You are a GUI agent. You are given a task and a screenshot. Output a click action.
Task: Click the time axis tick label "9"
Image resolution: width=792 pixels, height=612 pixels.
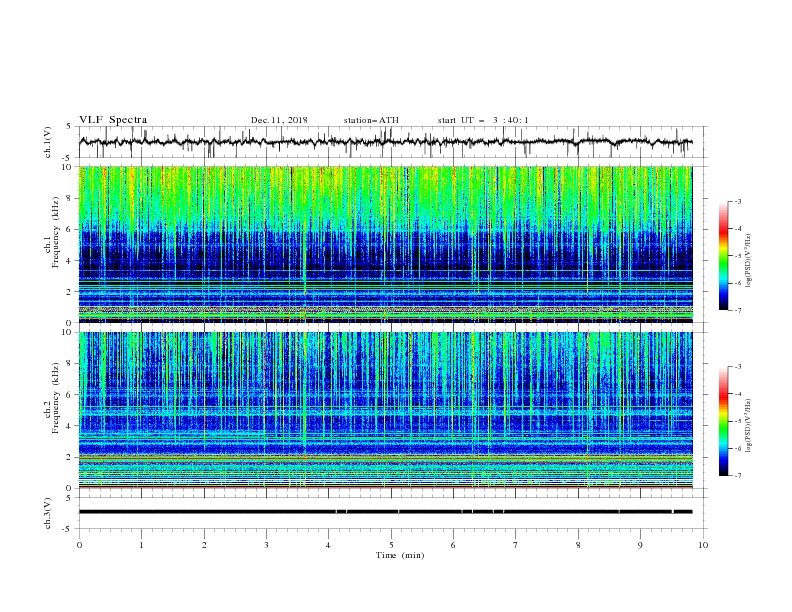click(x=640, y=545)
